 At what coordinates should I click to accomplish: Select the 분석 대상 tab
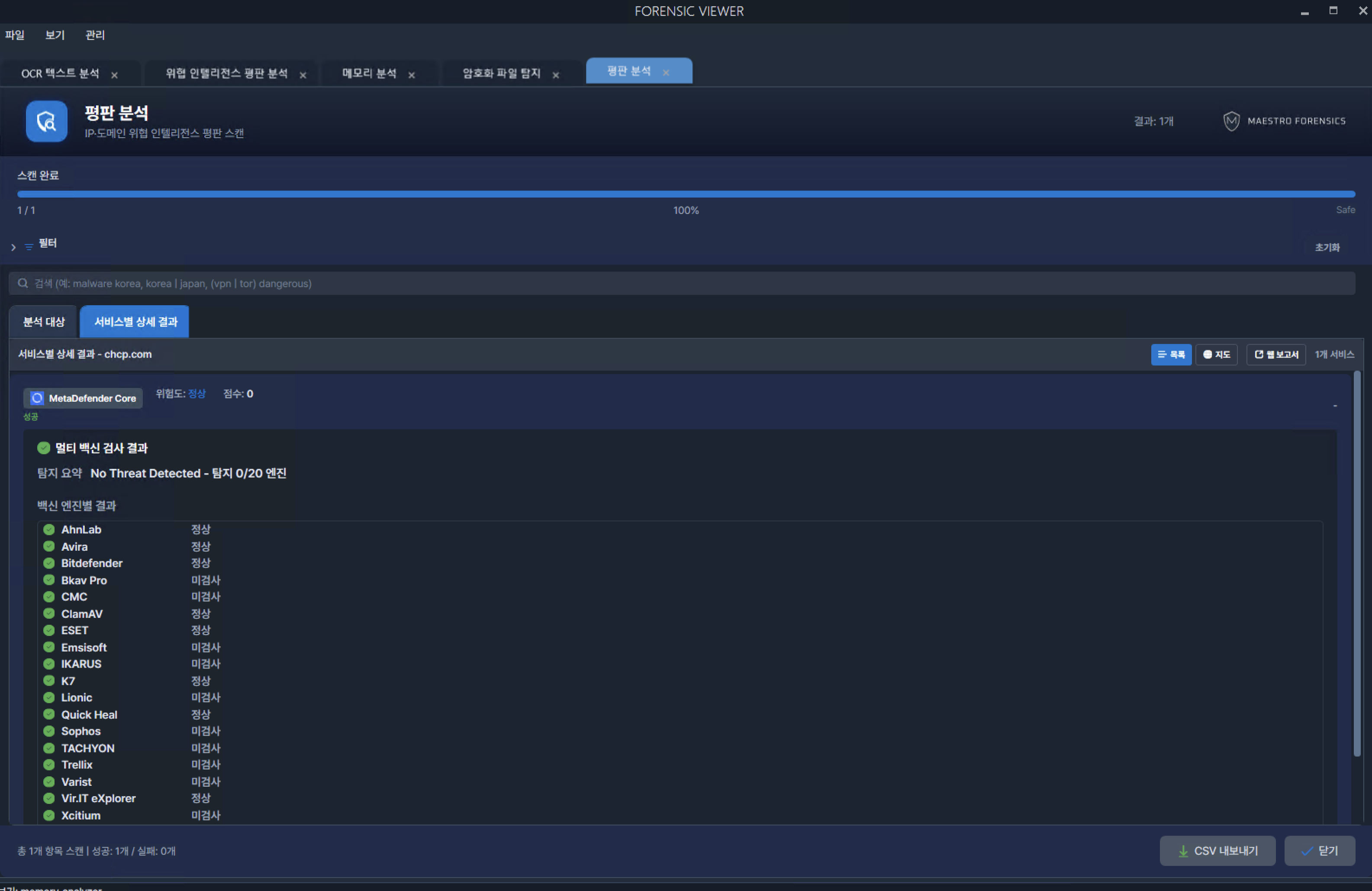pos(44,322)
